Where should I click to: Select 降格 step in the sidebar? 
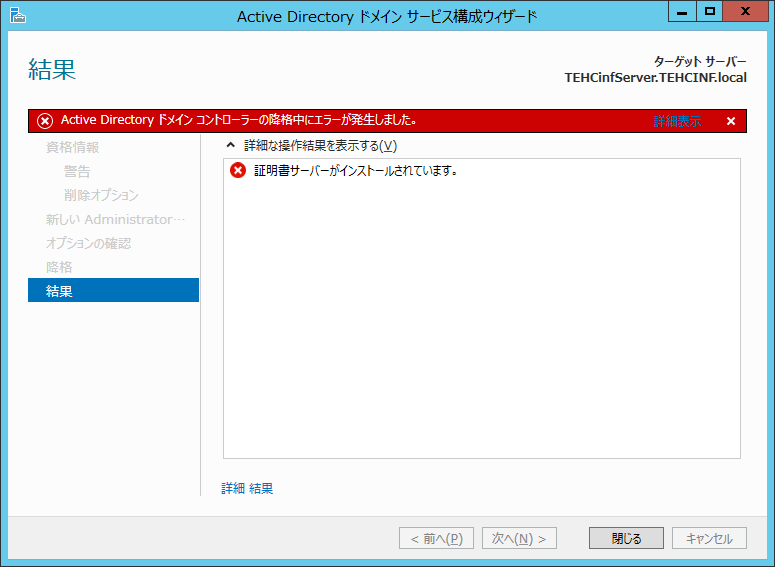tap(59, 267)
